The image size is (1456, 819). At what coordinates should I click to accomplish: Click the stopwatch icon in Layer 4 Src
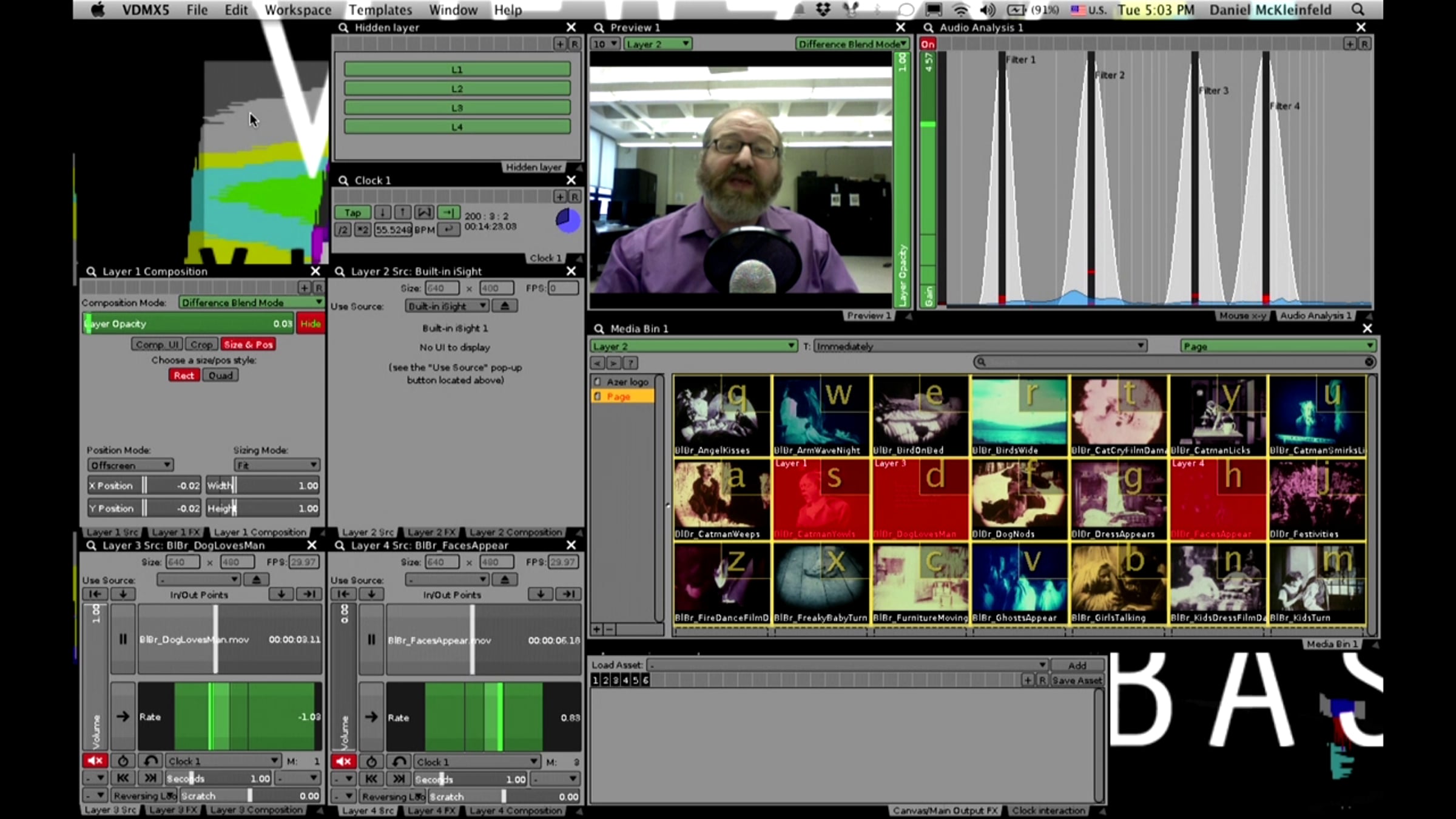(x=371, y=761)
